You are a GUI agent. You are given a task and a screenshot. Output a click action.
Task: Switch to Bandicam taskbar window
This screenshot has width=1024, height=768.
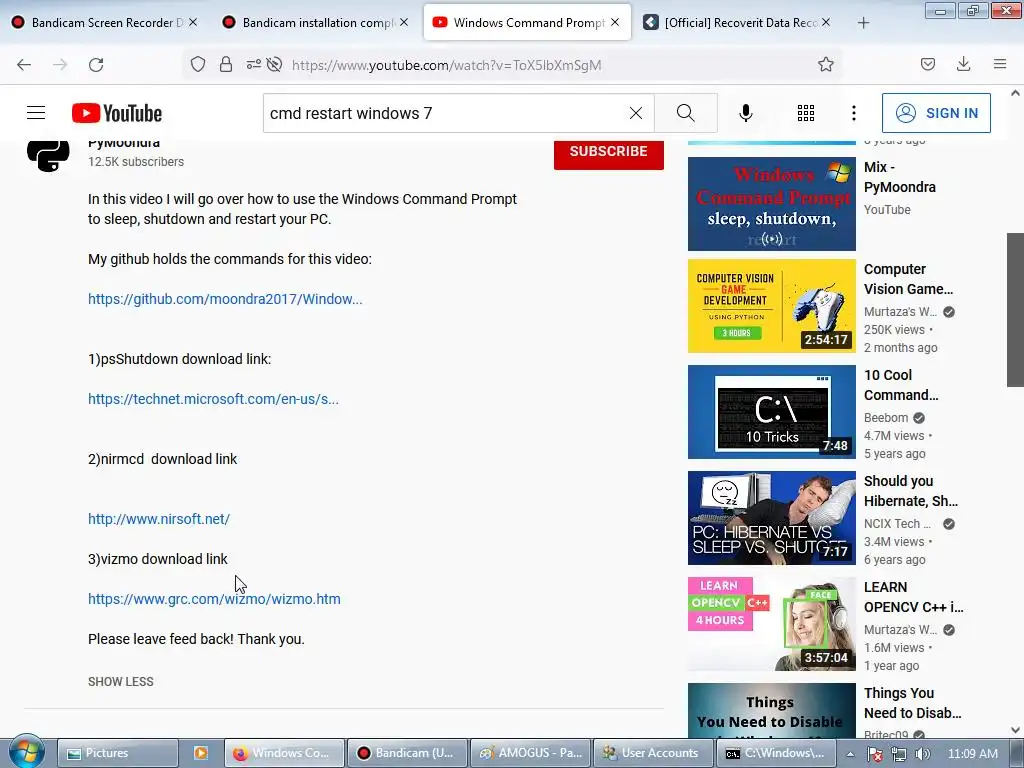[408, 753]
